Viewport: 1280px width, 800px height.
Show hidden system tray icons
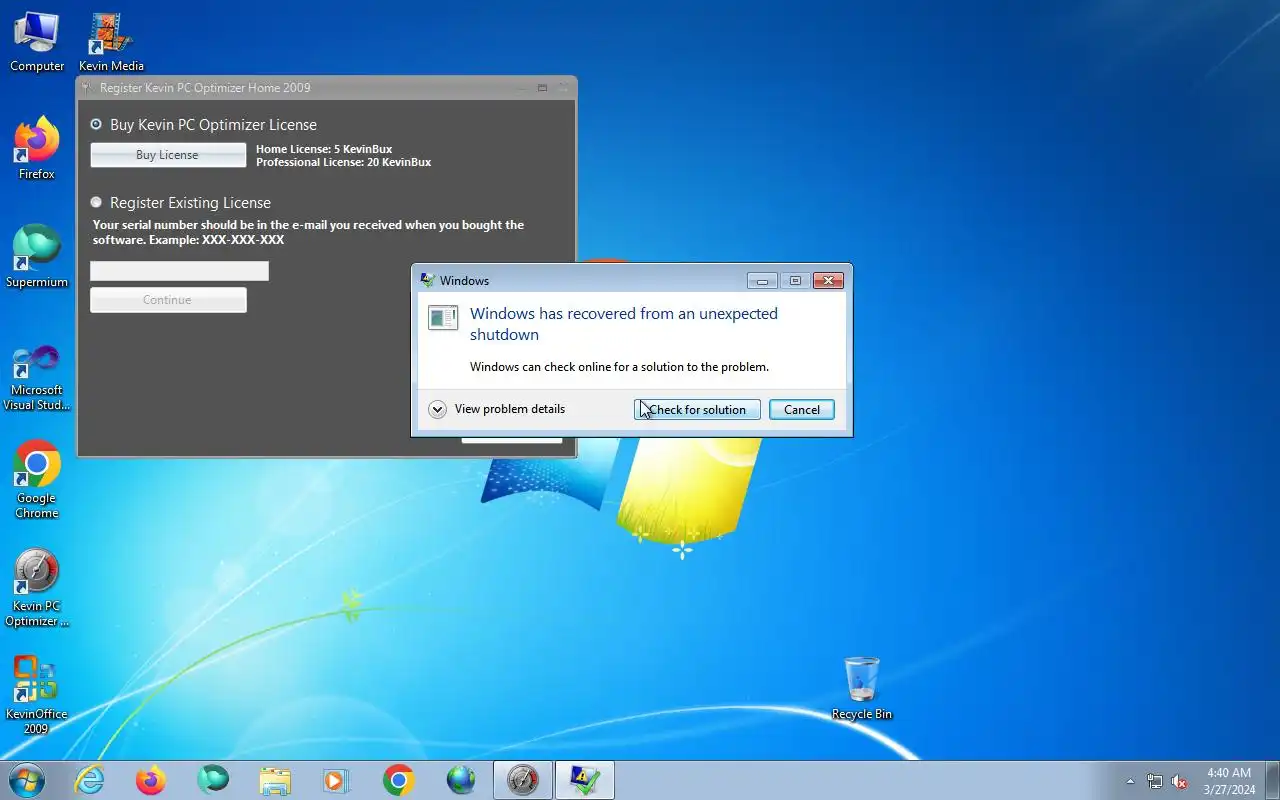(x=1130, y=781)
